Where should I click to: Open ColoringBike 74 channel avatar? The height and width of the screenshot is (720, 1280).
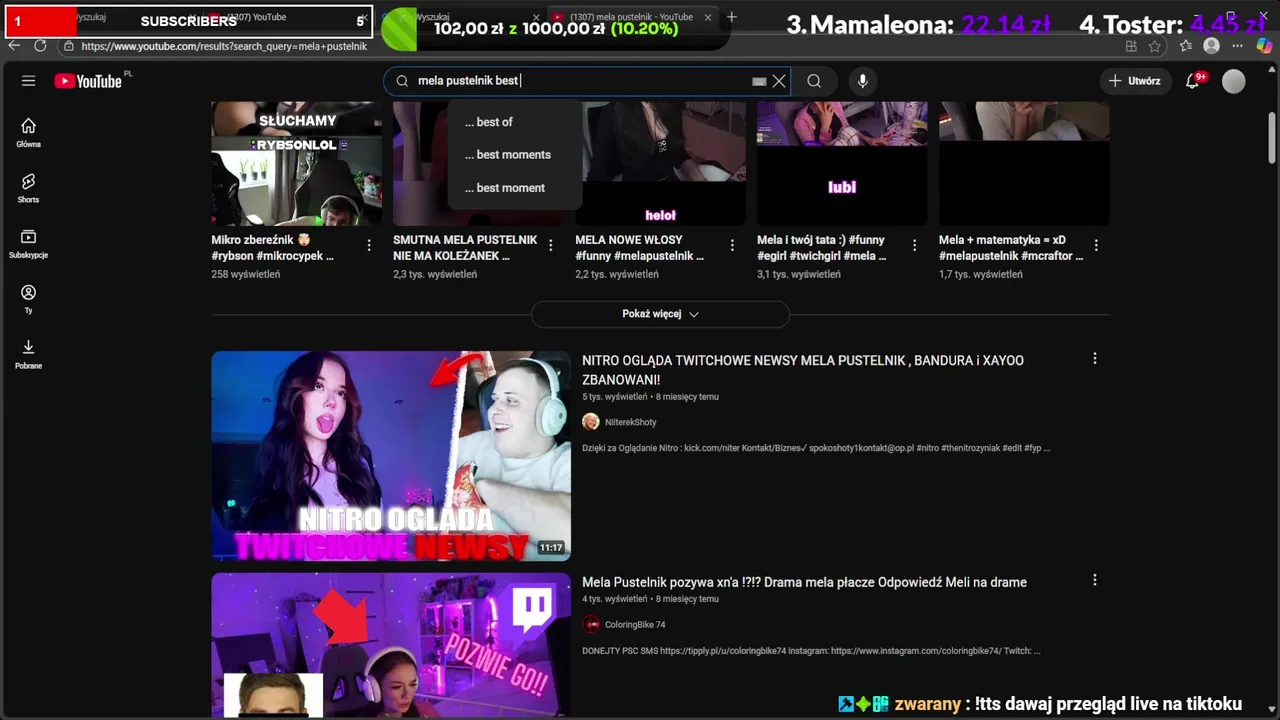(591, 624)
